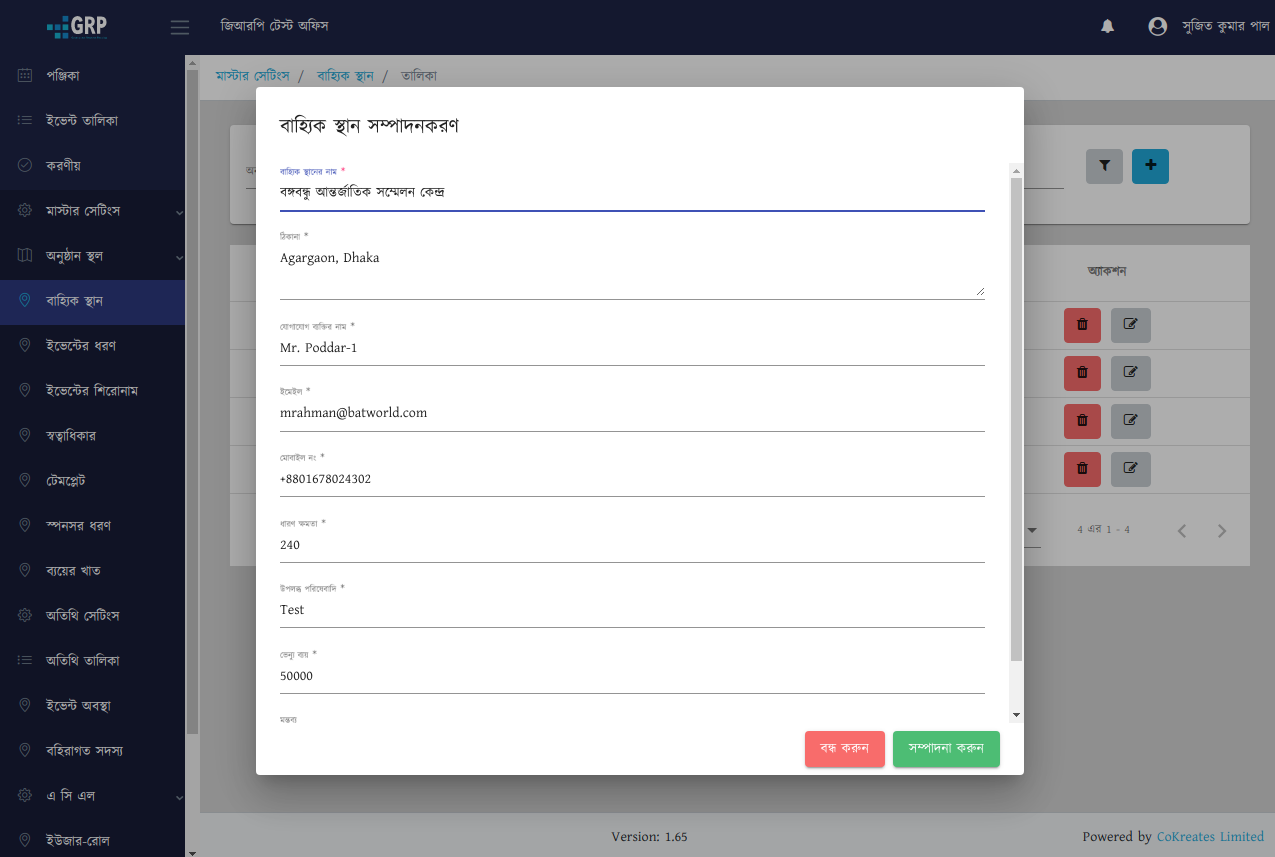
Task: Click the services field showing Test
Action: tap(632, 610)
